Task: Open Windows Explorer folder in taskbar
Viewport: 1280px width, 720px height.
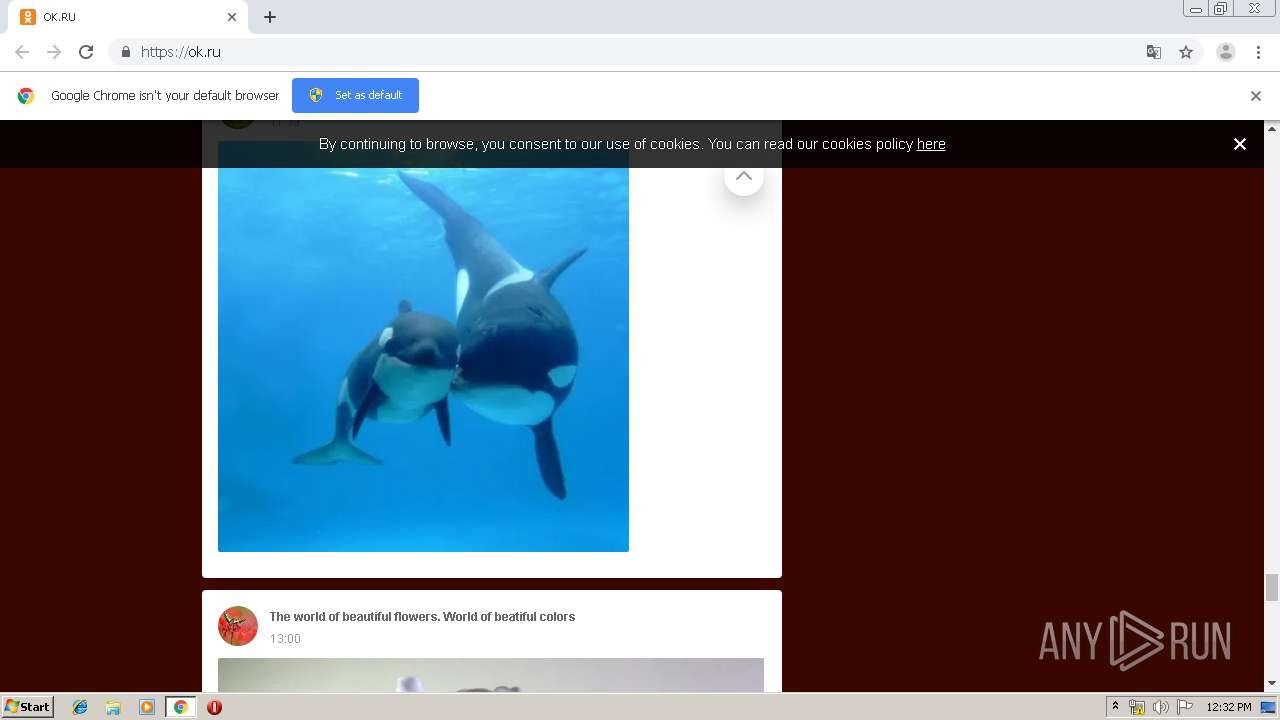Action: point(113,707)
